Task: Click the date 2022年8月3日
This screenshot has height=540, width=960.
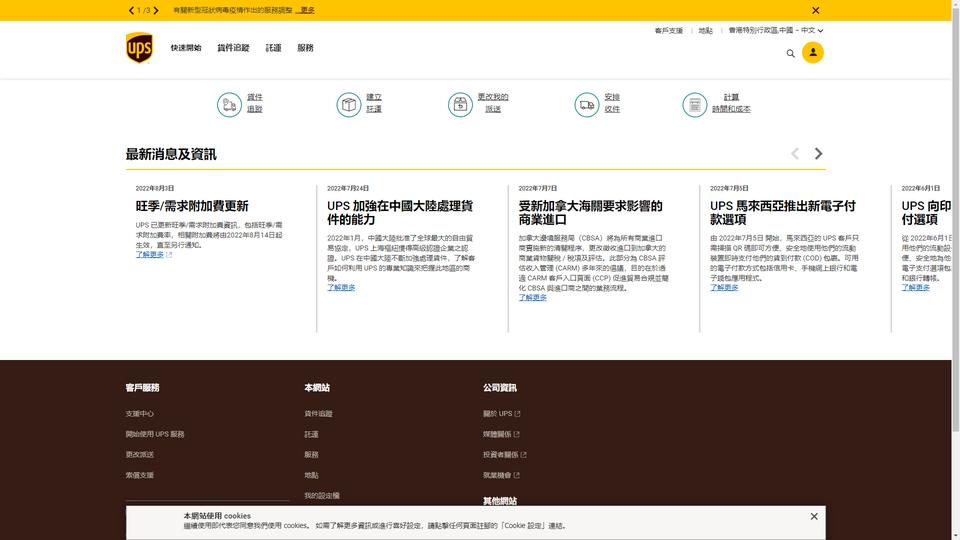Action: (x=155, y=188)
